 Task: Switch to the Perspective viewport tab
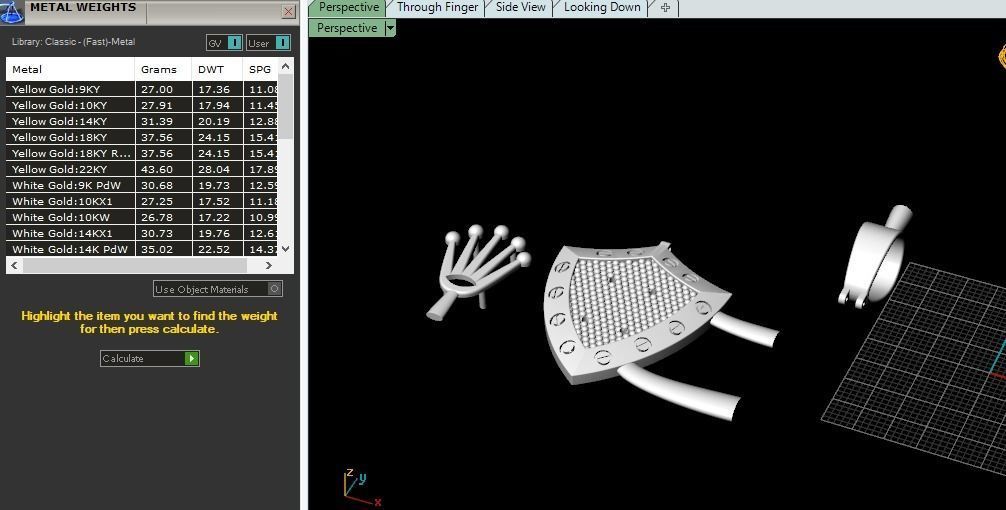348,8
